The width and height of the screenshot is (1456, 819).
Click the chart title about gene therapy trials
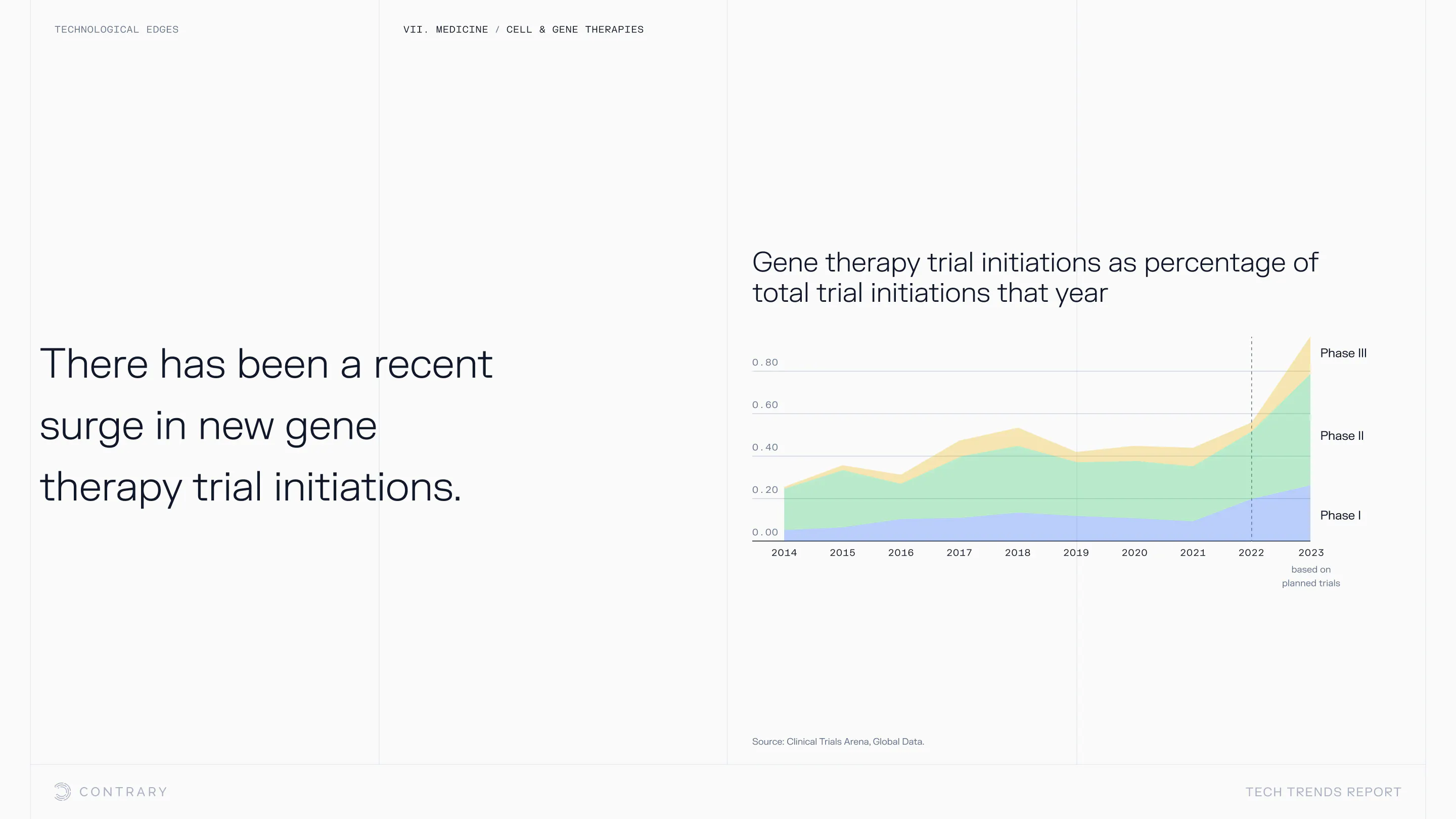pyautogui.click(x=1034, y=278)
